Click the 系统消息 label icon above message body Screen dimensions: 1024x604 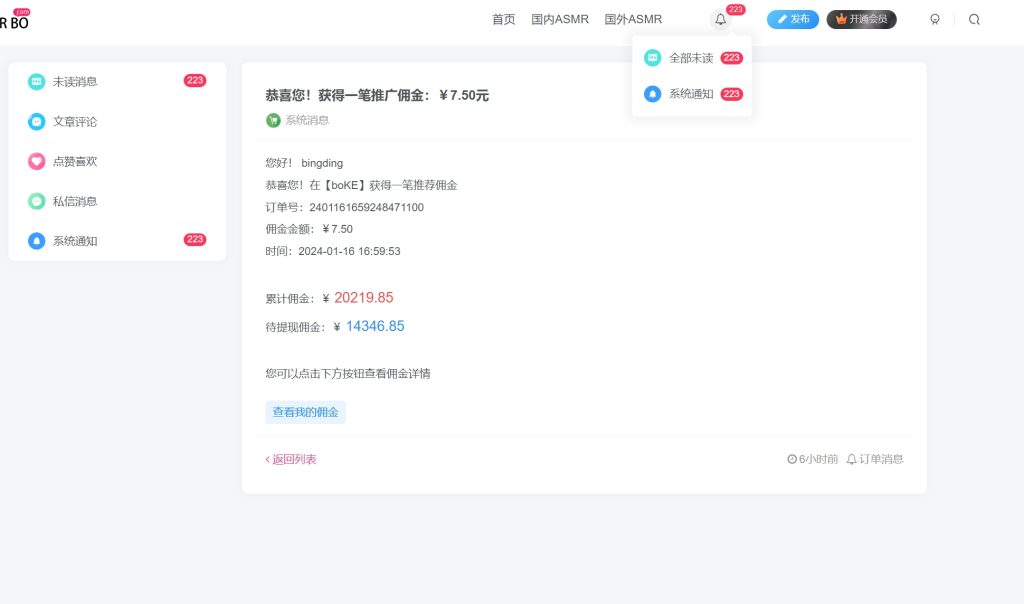[271, 120]
